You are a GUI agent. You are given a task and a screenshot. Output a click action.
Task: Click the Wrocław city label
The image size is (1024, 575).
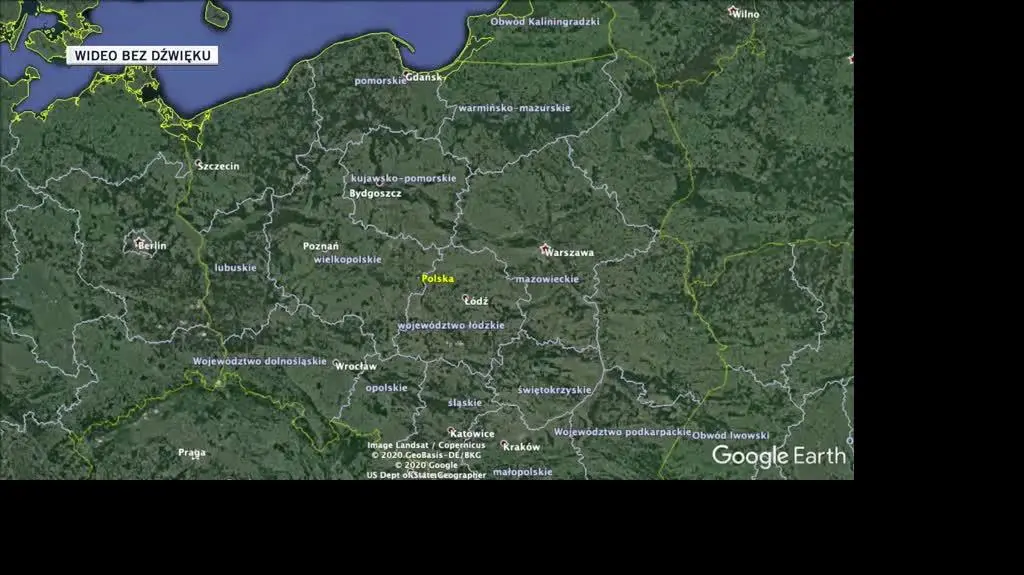[356, 367]
